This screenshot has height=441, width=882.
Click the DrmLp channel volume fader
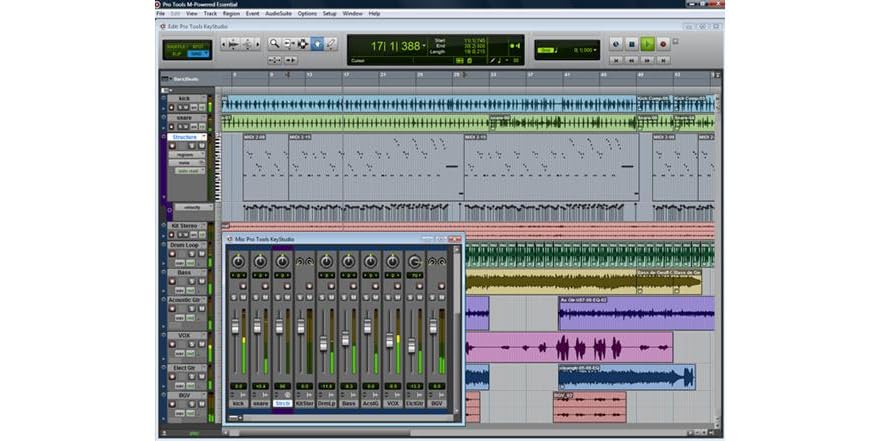pos(324,343)
